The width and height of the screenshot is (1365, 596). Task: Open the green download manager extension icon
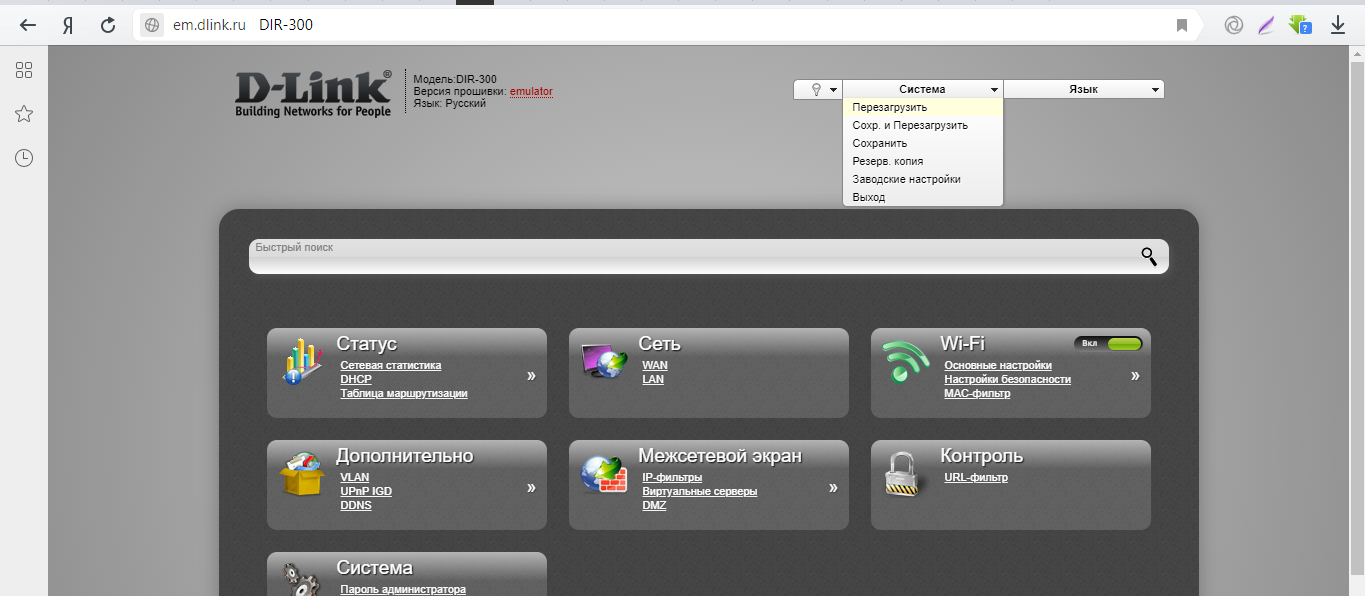(1300, 25)
